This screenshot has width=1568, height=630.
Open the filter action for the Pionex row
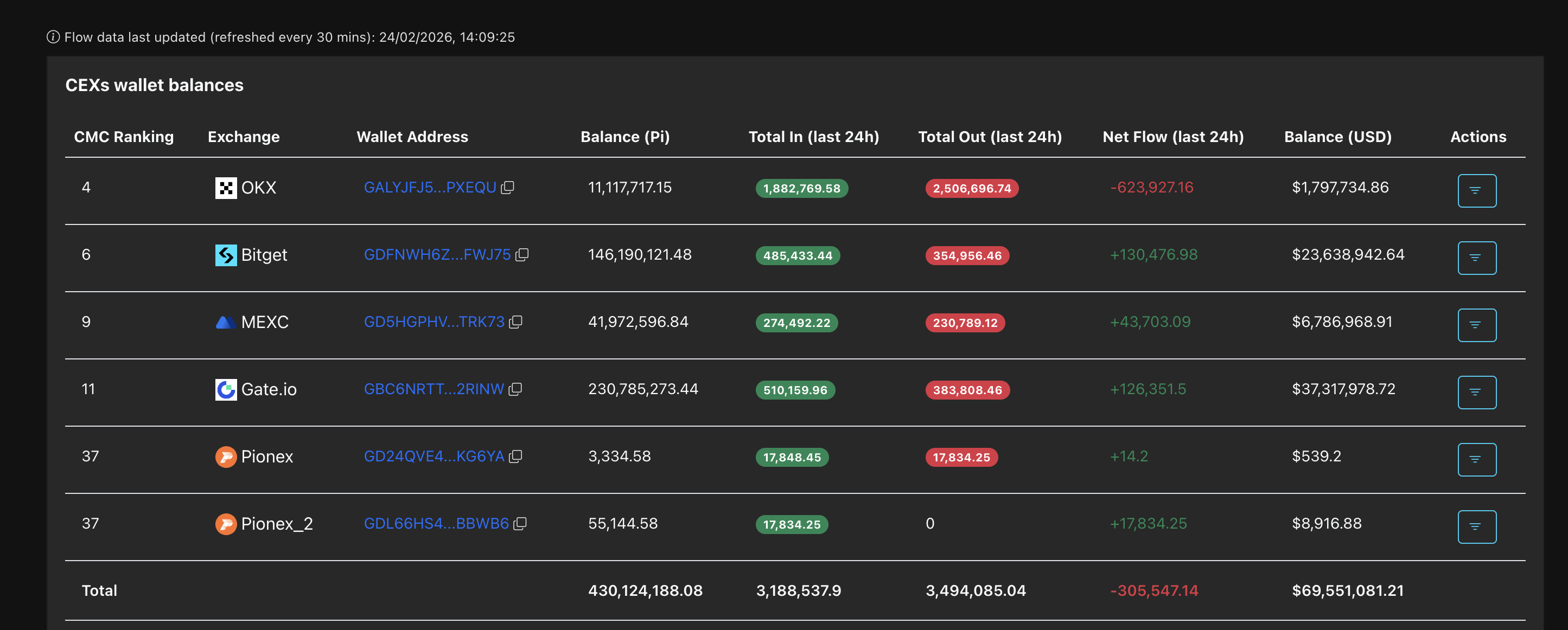1476,460
